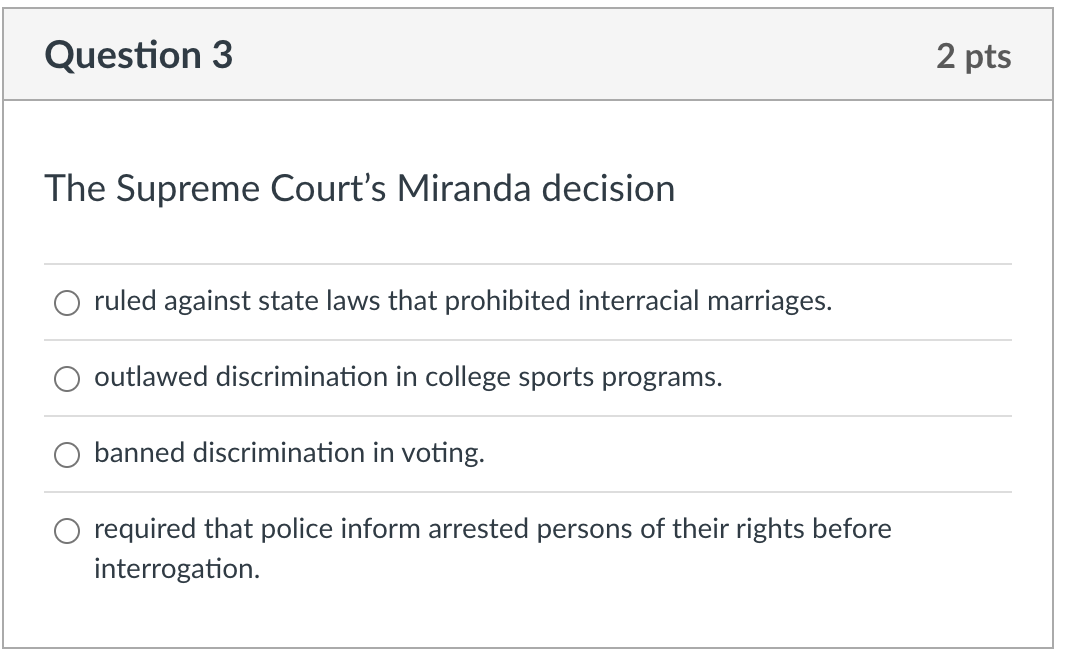1066x662 pixels.
Task: Click the text 'ruled against state laws' answer
Action: point(463,301)
